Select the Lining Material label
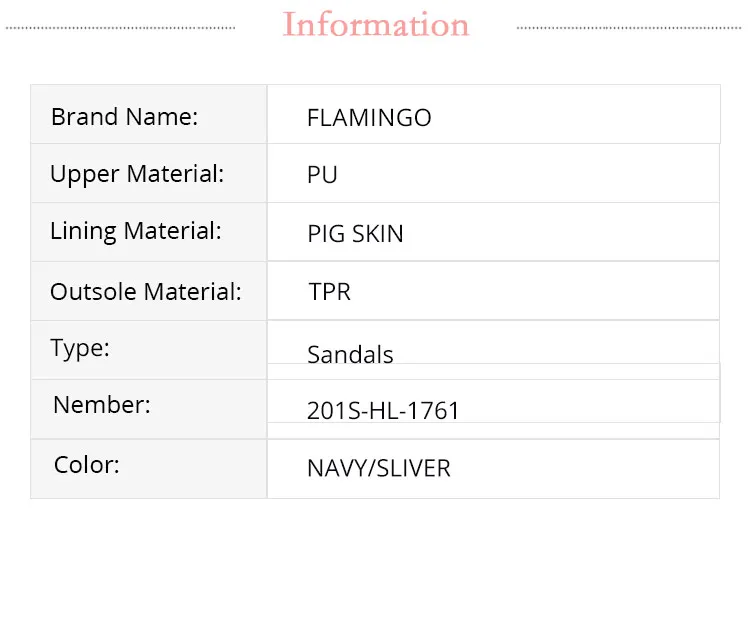The width and height of the screenshot is (750, 624). click(135, 231)
